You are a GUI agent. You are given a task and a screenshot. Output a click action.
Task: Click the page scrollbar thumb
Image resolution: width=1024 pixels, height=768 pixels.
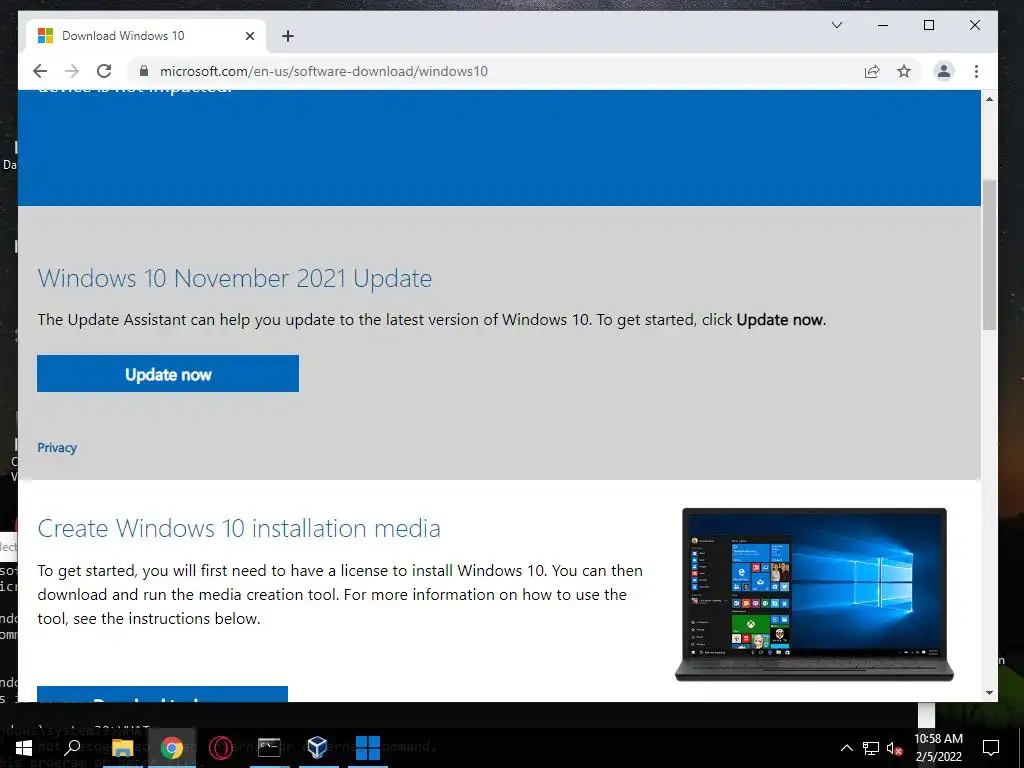pyautogui.click(x=989, y=255)
